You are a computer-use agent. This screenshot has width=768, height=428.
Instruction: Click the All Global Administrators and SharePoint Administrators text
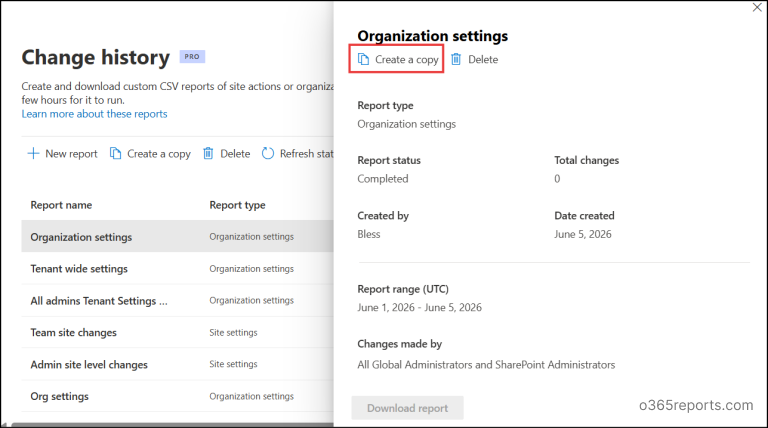pos(486,365)
